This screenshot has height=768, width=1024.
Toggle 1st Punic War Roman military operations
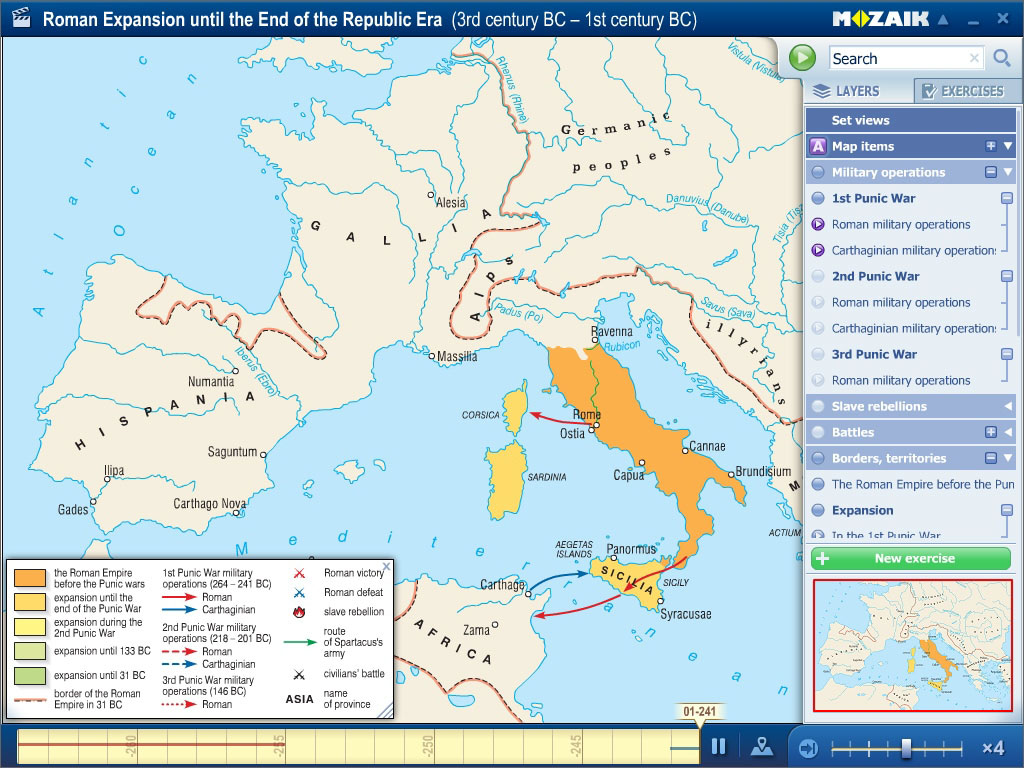pyautogui.click(x=818, y=224)
